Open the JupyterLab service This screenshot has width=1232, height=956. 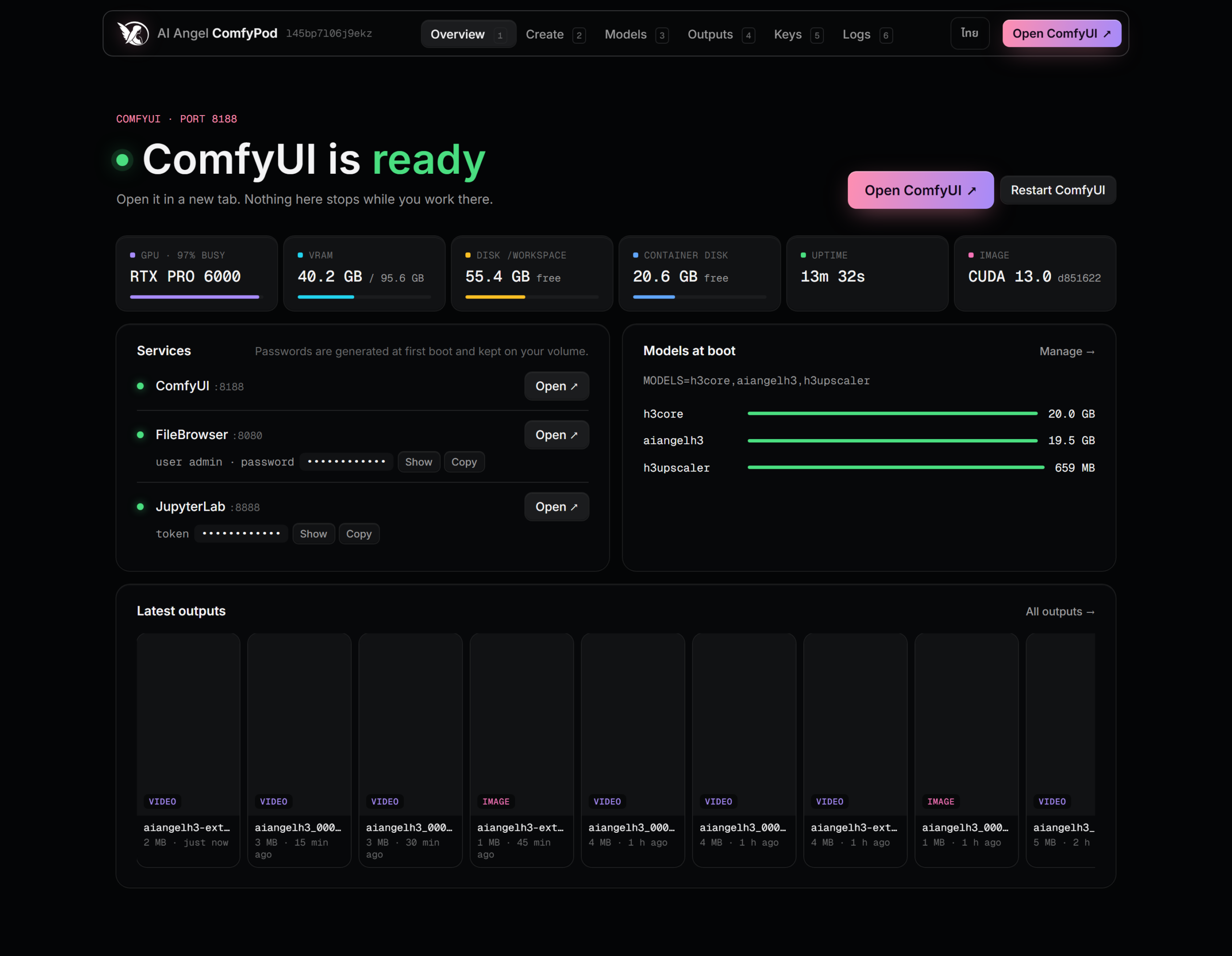point(556,507)
